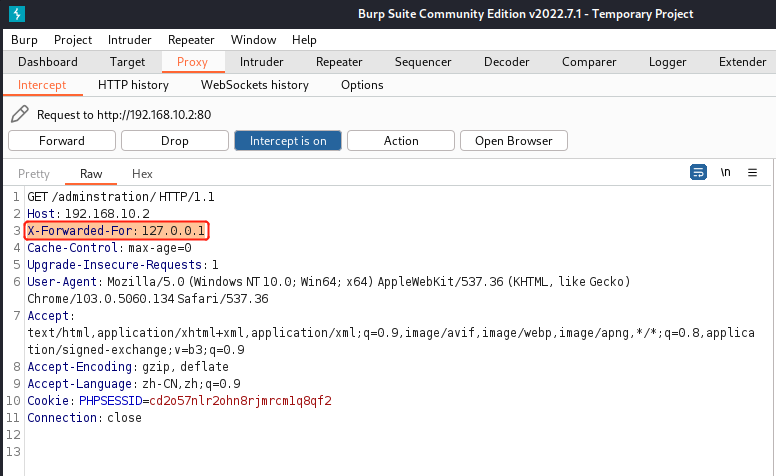Select the HTTP history sub-tab
Image resolution: width=776 pixels, height=476 pixels.
coord(133,85)
